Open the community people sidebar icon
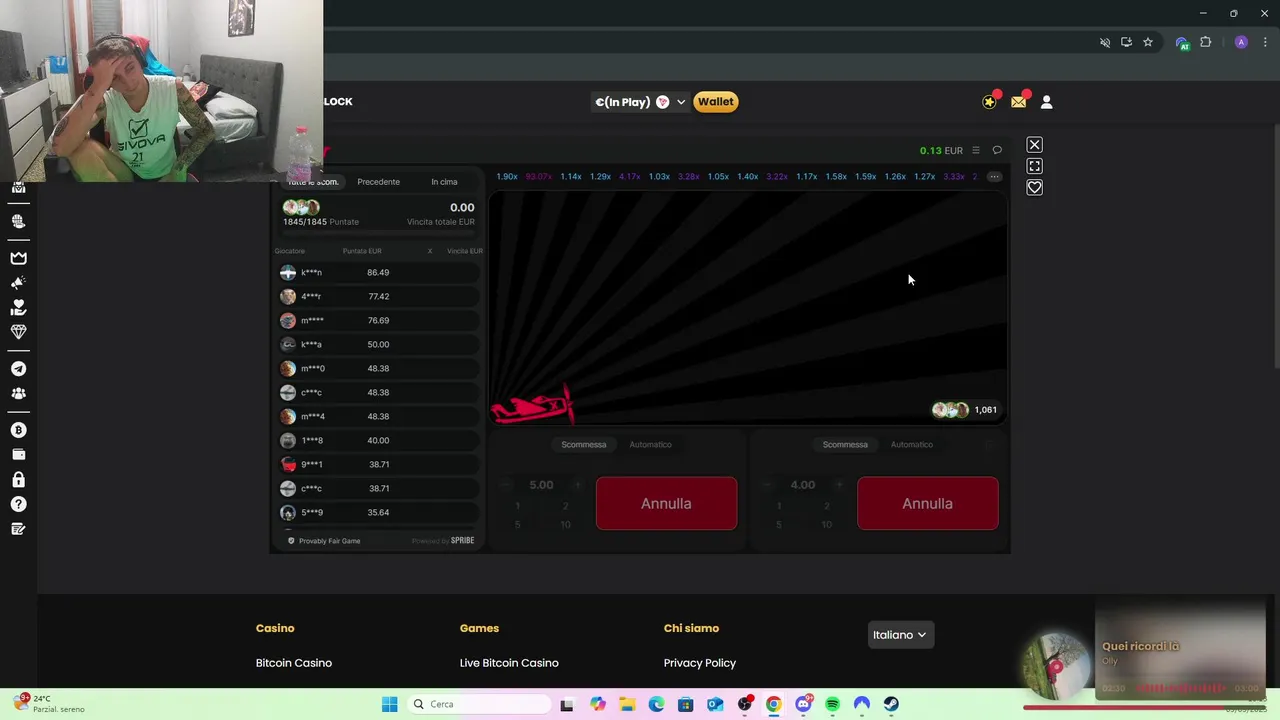Viewport: 1280px width, 720px height. tap(18, 393)
